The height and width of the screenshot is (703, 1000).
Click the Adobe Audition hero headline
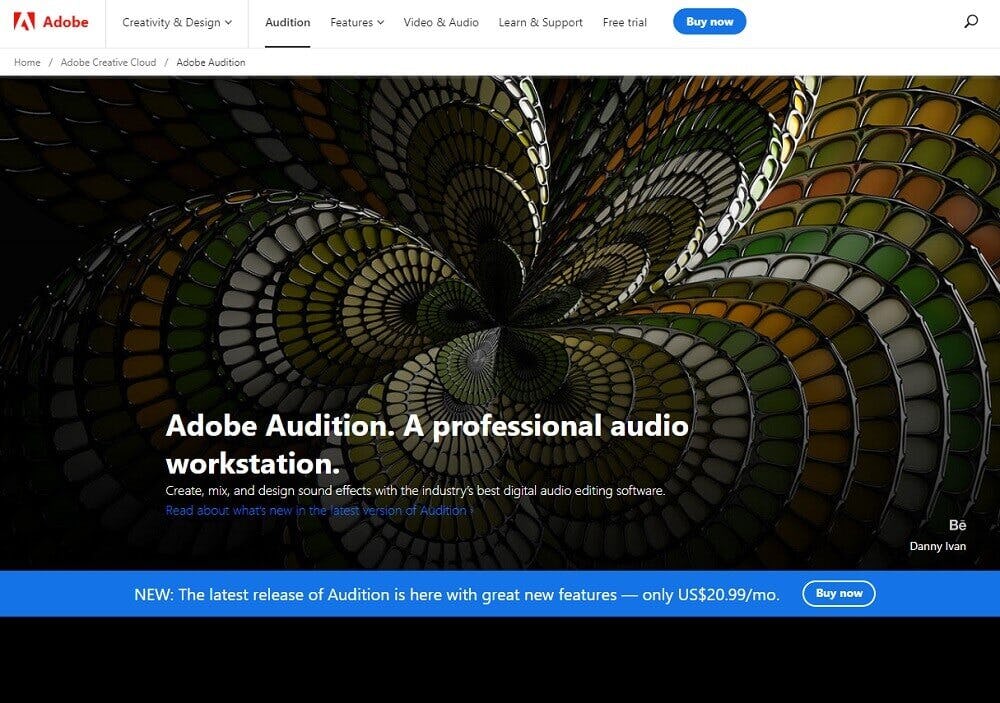(x=426, y=443)
